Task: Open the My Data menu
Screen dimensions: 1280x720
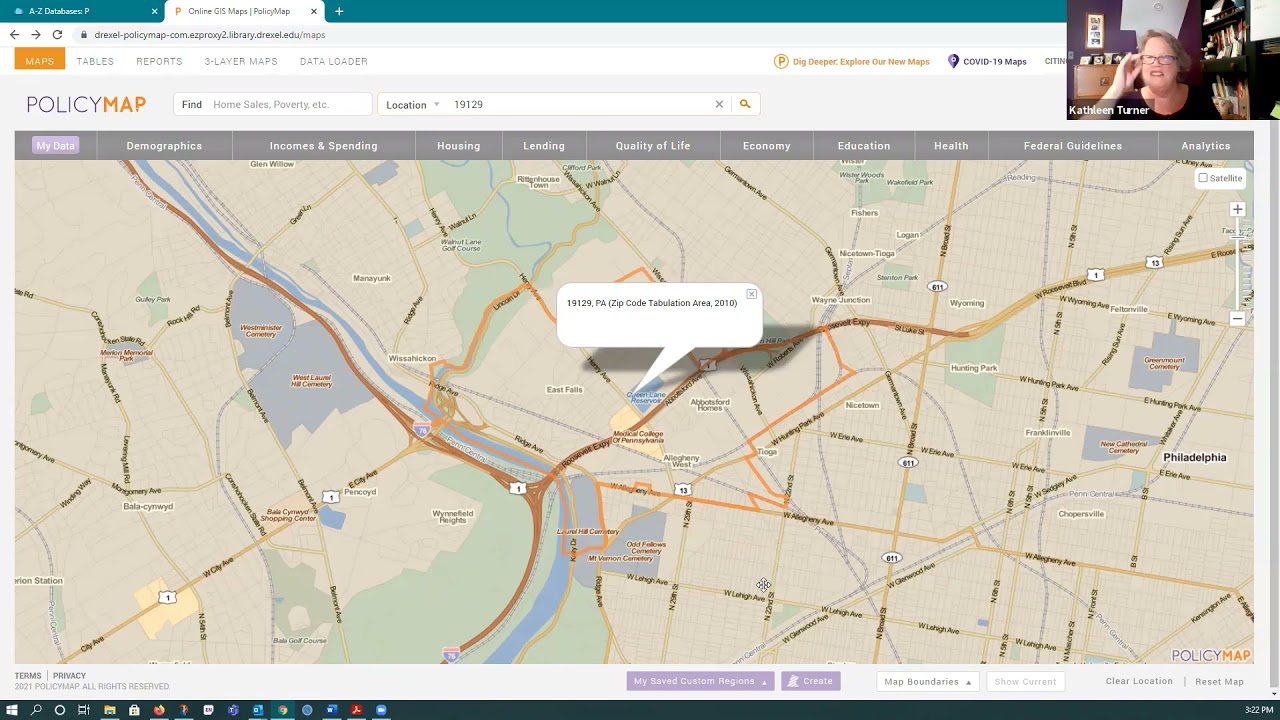Action: 55,146
